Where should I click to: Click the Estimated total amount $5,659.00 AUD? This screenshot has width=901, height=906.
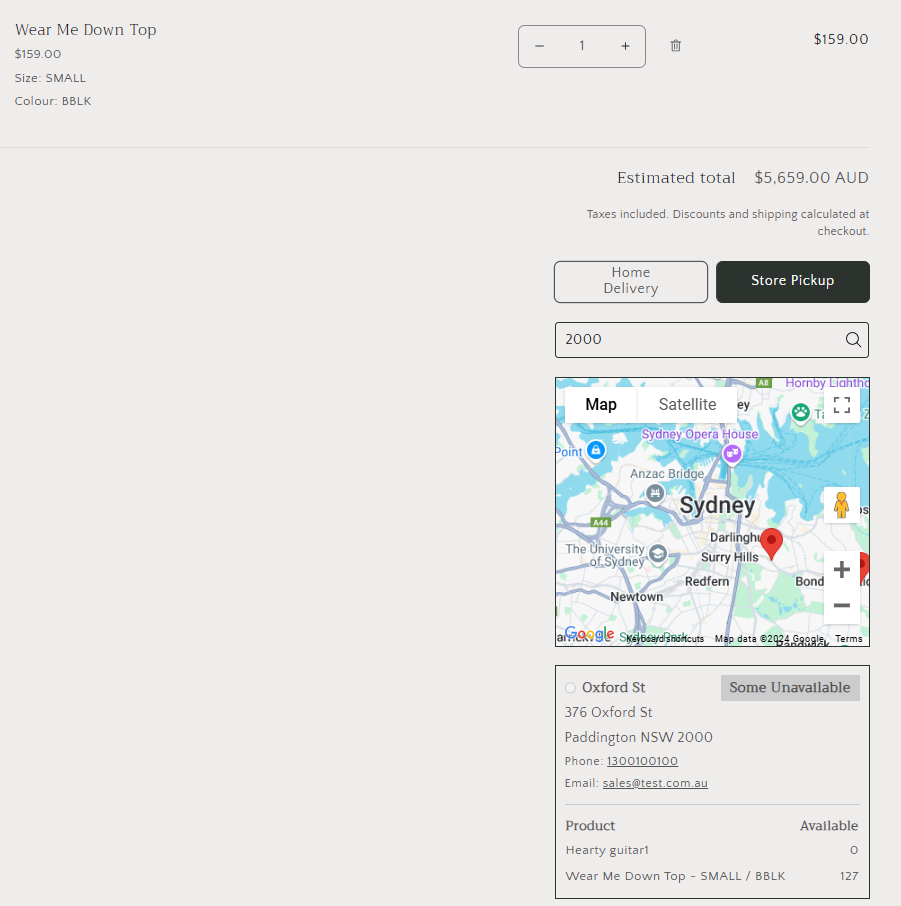811,177
